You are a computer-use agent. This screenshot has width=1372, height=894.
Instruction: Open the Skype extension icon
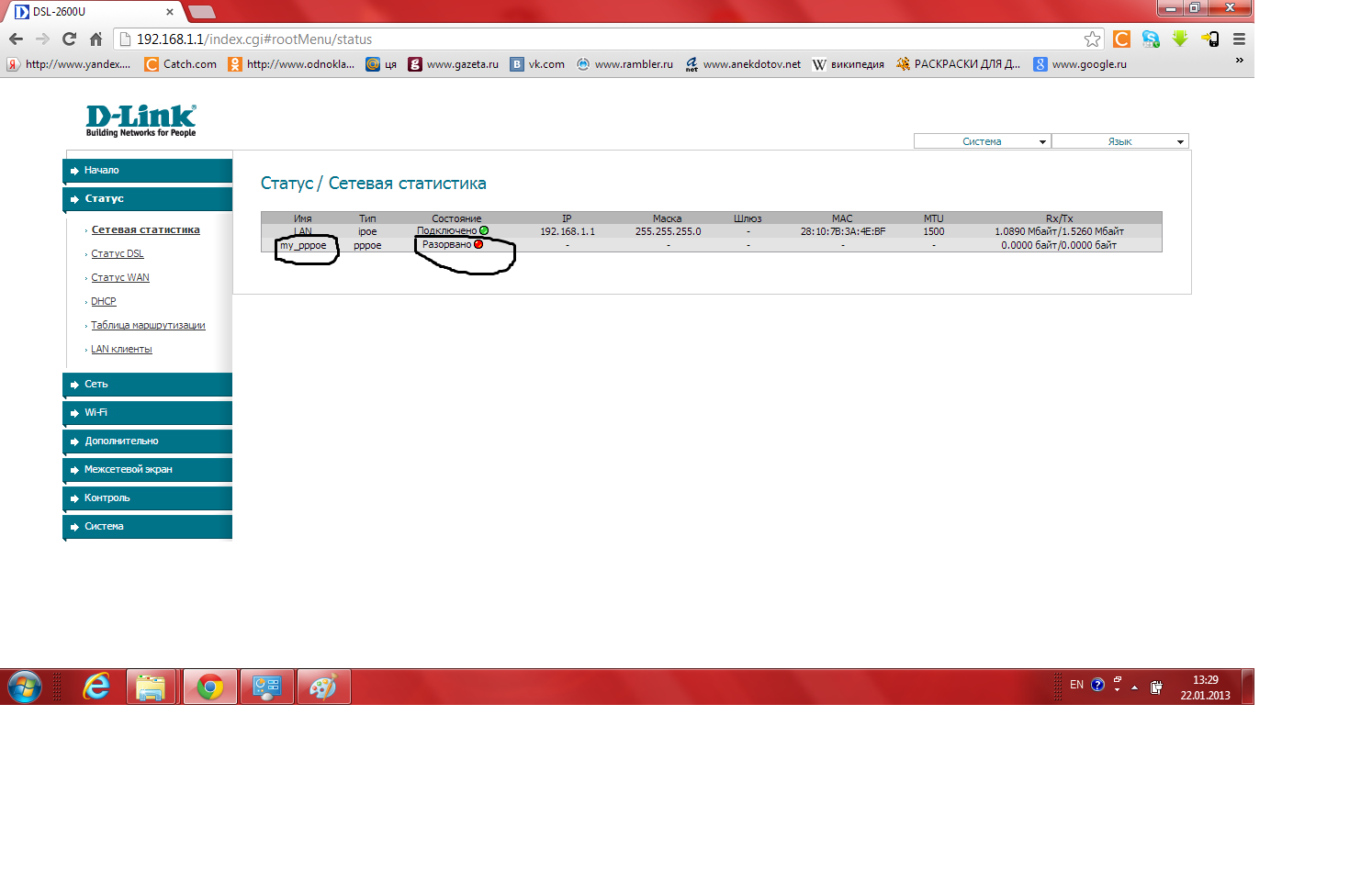[x=1151, y=39]
